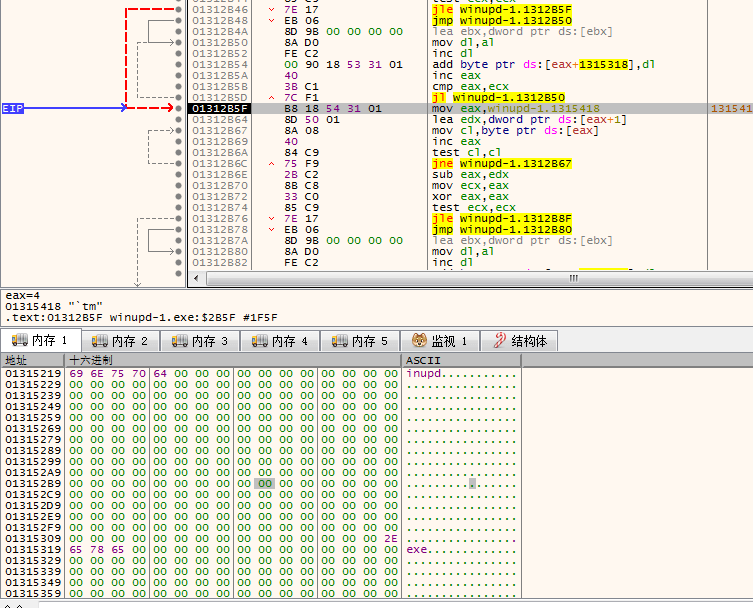
Task: Click the disassembly horizontal scrollbar thumb
Action: click(x=479, y=278)
